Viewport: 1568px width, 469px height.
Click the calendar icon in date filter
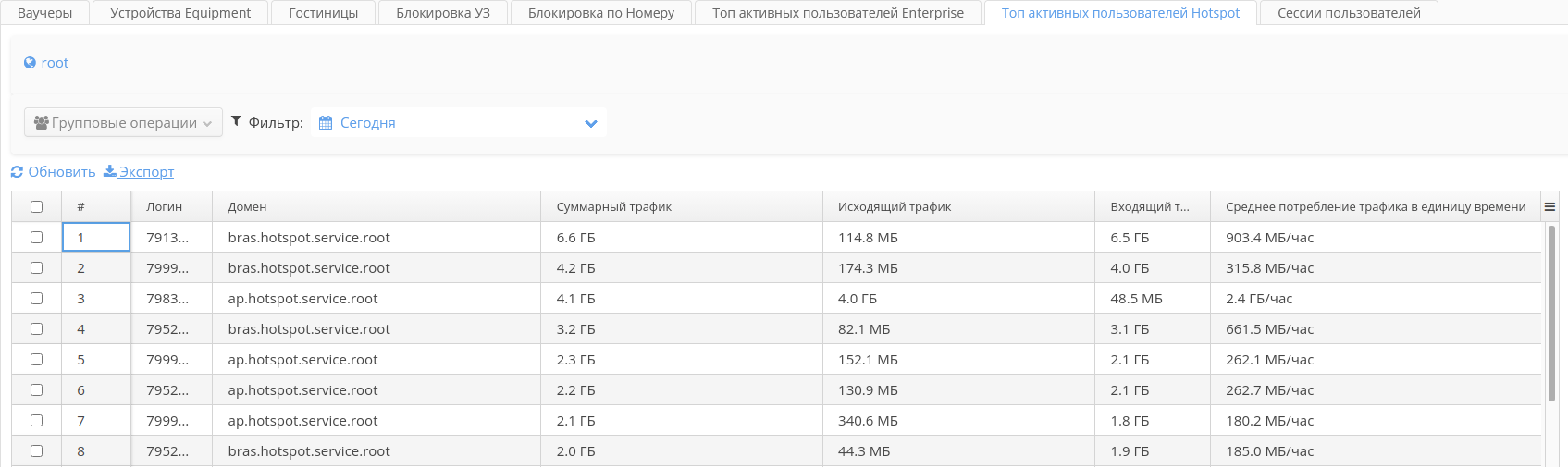(326, 123)
